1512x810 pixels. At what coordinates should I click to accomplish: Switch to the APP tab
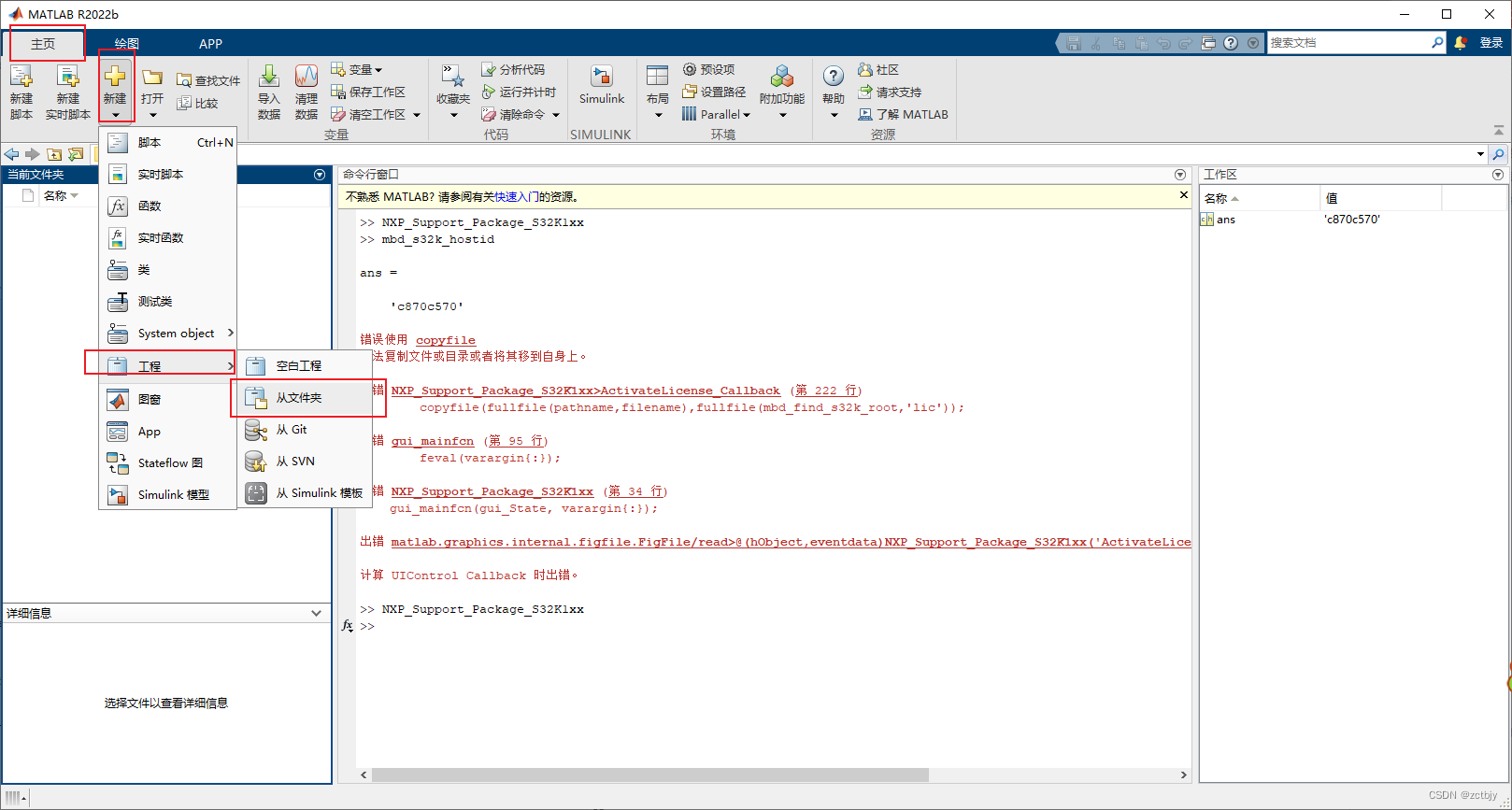[211, 44]
